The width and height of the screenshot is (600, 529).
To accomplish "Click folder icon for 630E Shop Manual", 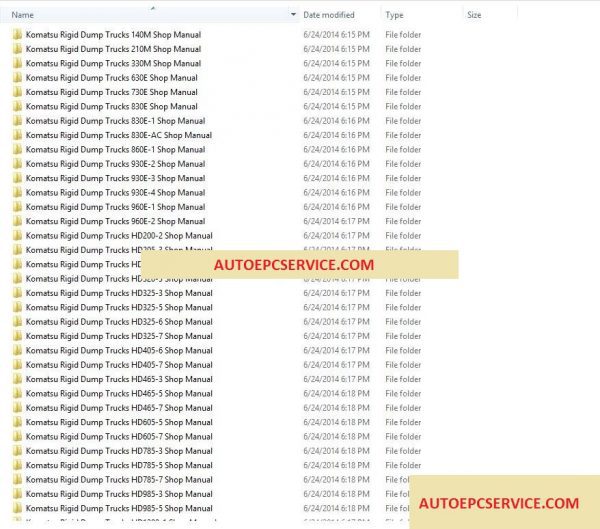I will point(17,78).
